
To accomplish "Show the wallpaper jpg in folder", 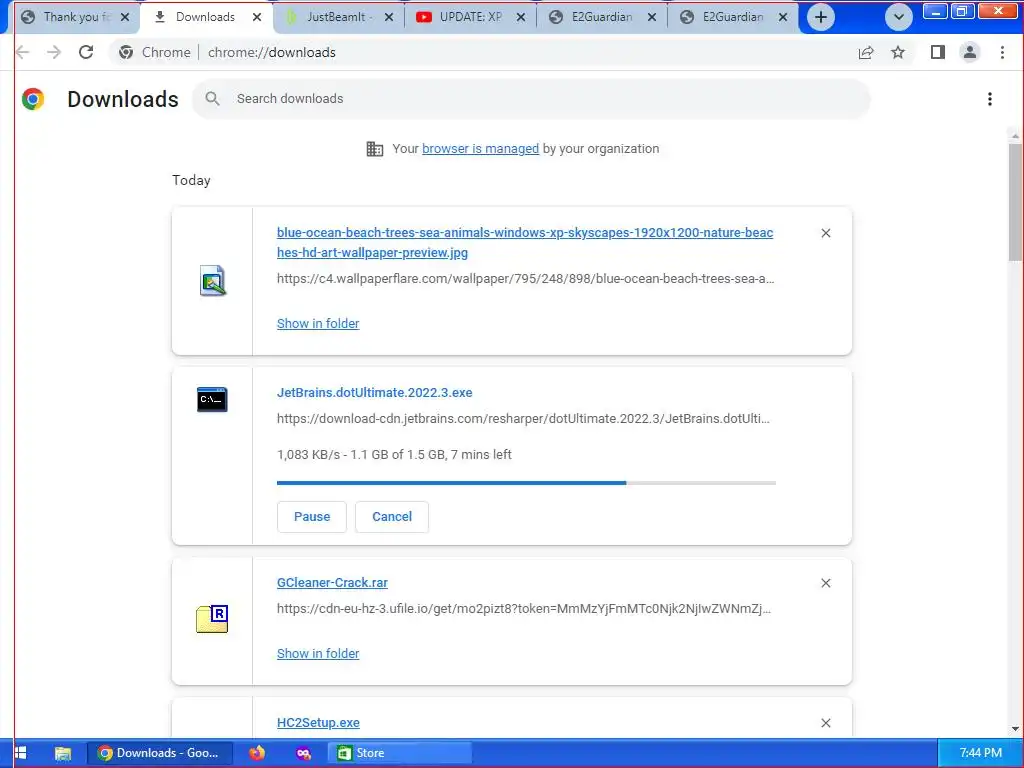I will 318,324.
